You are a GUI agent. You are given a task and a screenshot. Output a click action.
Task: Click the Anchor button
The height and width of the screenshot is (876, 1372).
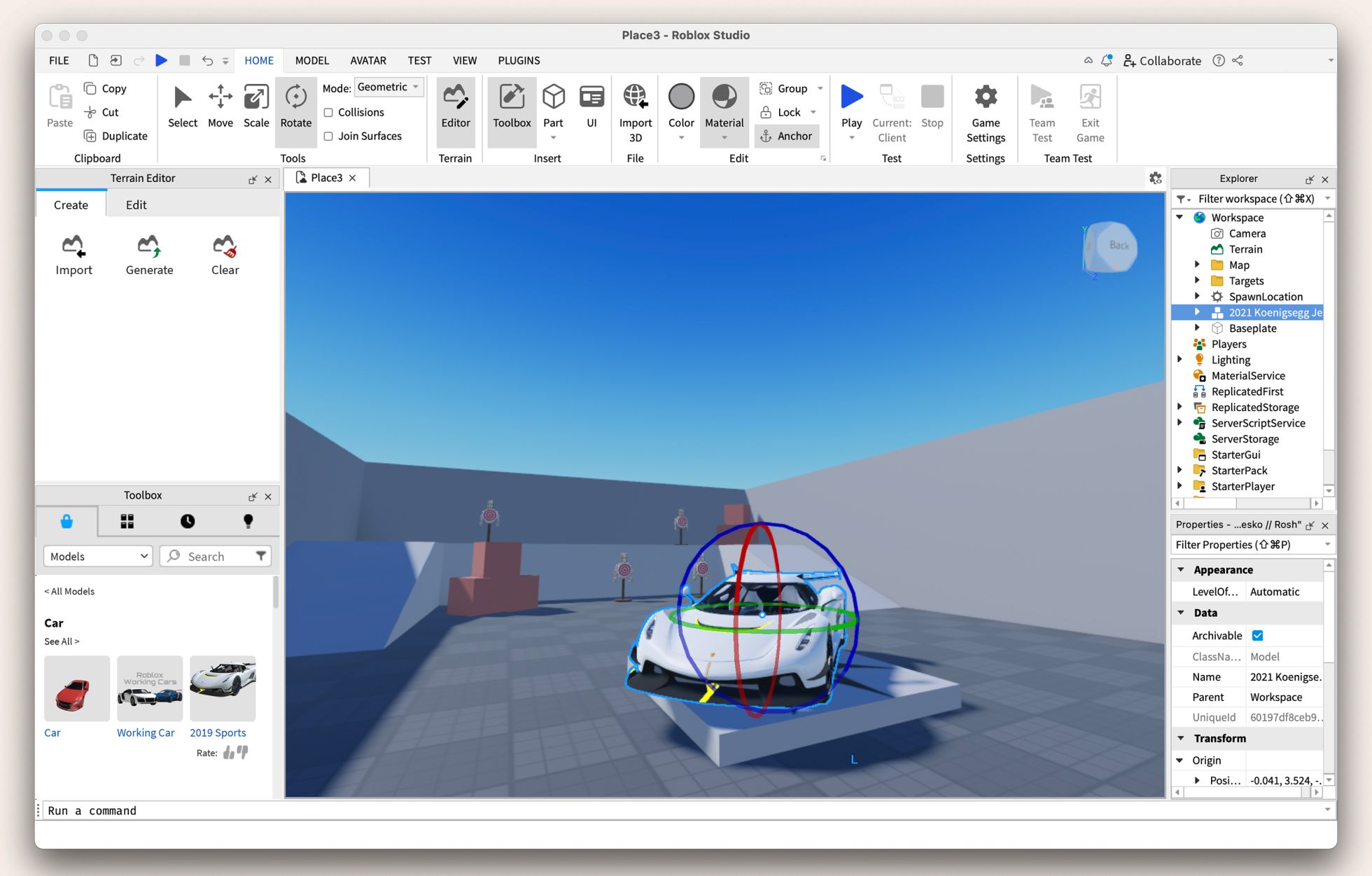click(x=787, y=136)
